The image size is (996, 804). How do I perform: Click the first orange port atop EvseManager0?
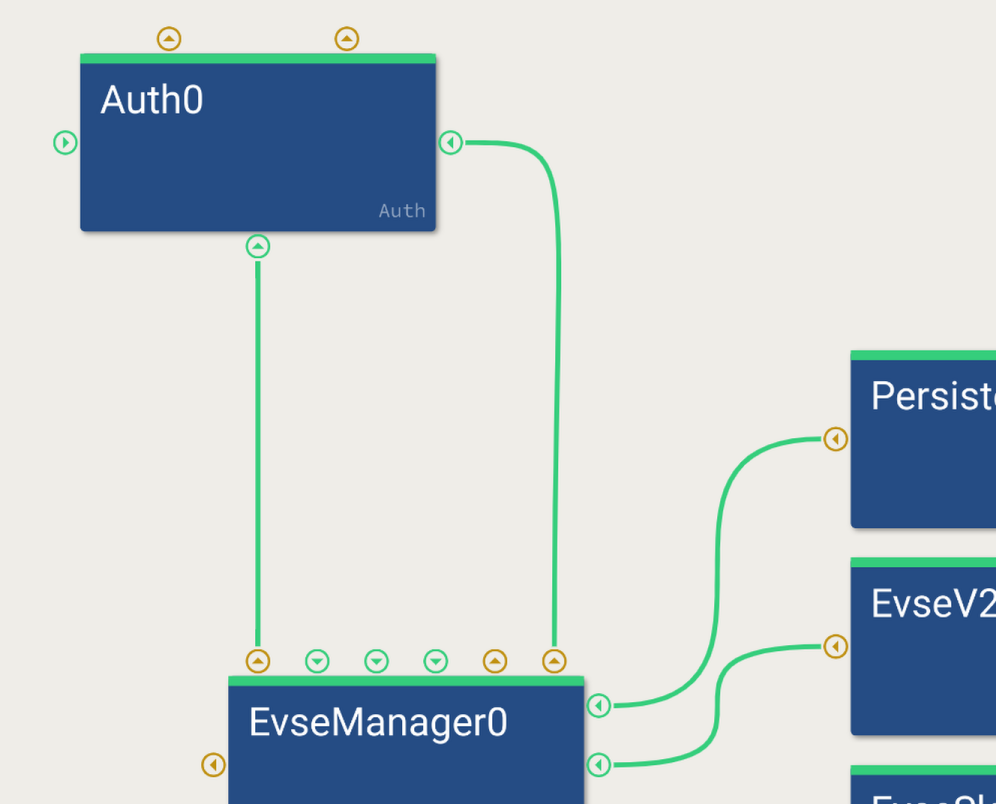258,661
